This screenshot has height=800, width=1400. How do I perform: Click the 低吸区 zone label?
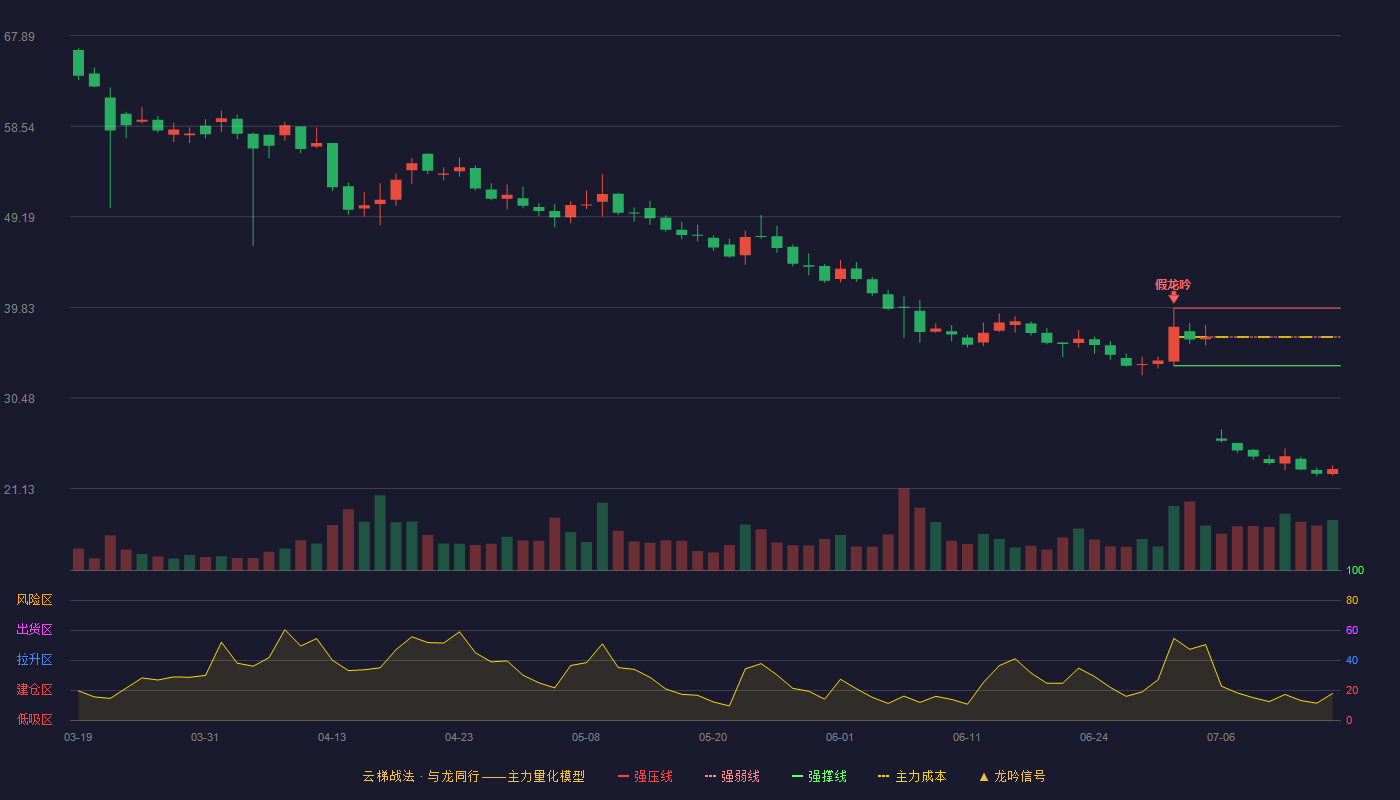point(34,719)
